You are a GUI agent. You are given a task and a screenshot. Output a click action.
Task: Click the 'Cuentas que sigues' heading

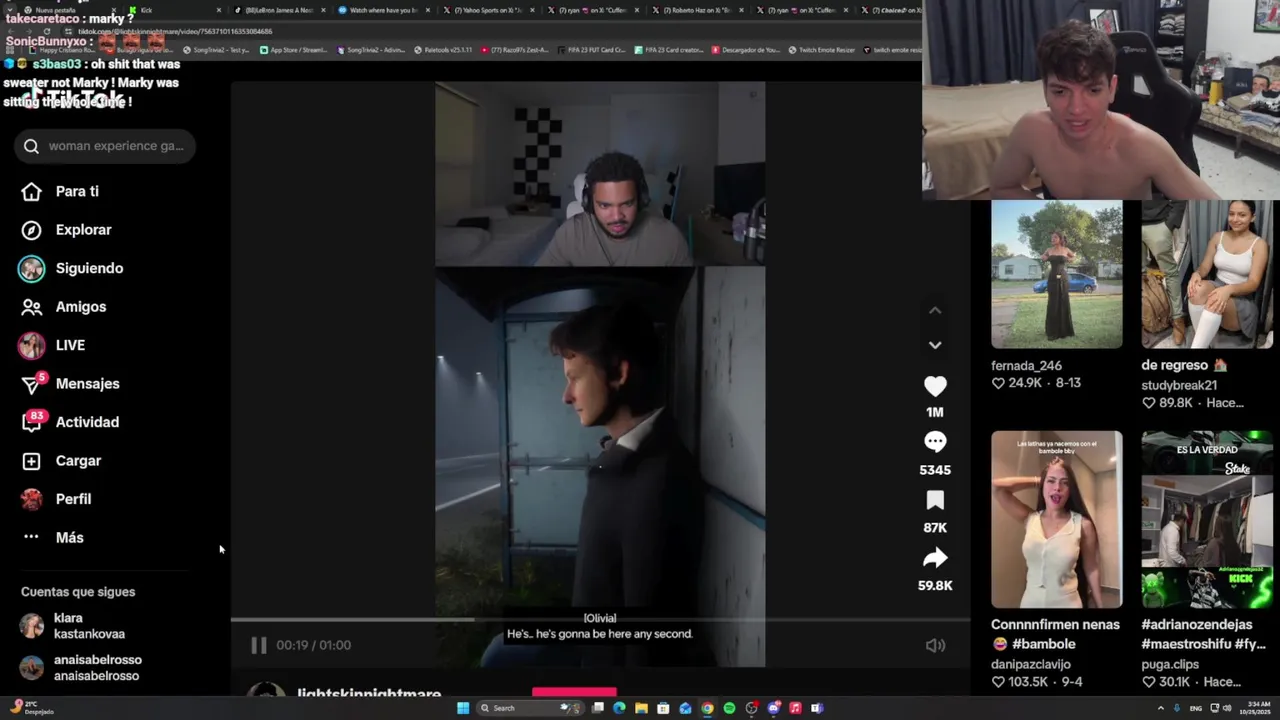[x=78, y=592]
